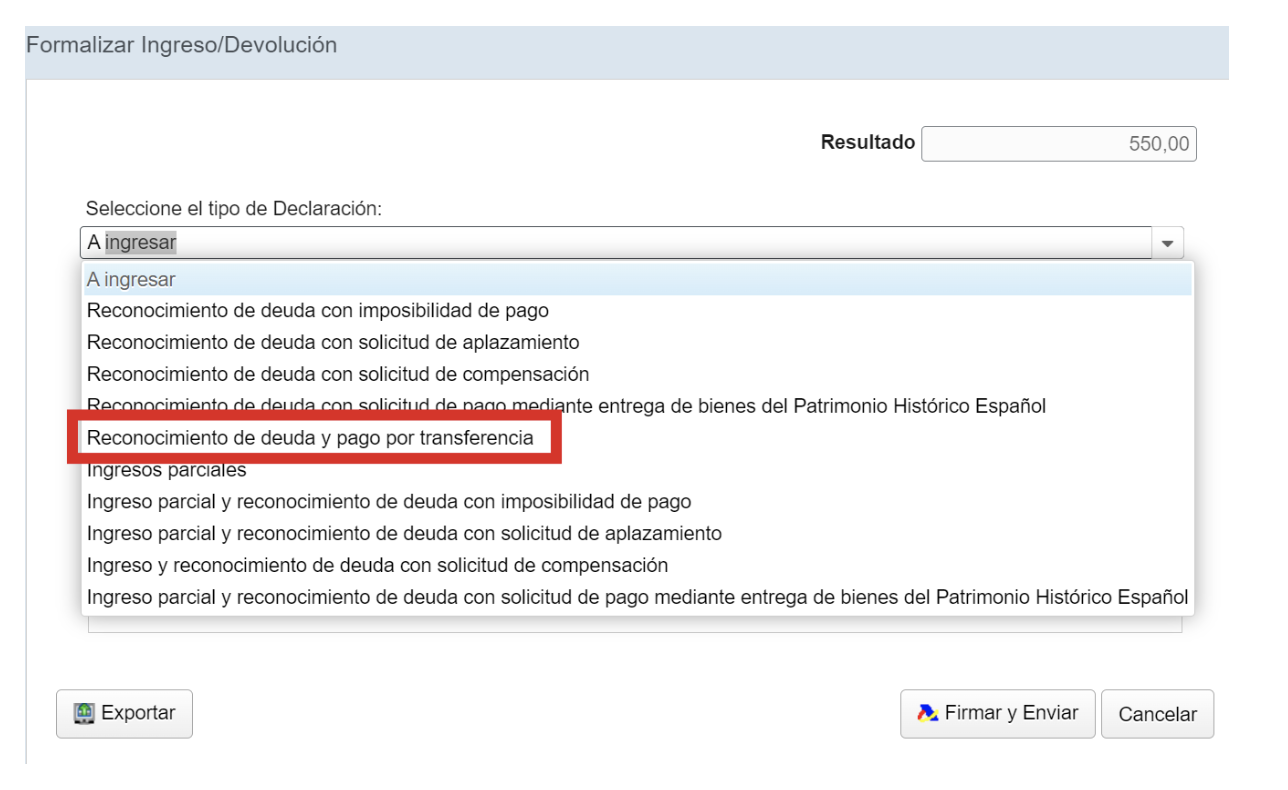Select 'Ingreso y reconocimiento' with solicitud de compensación
The width and height of the screenshot is (1288, 790).
click(x=637, y=565)
